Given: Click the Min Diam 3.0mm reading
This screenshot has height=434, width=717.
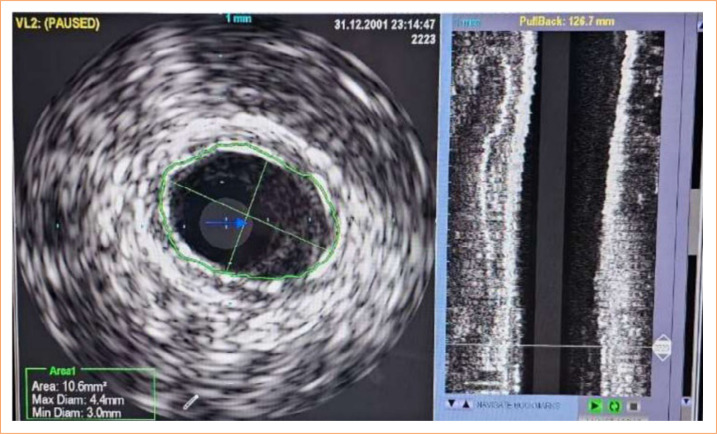Looking at the screenshot, I should coord(76,413).
